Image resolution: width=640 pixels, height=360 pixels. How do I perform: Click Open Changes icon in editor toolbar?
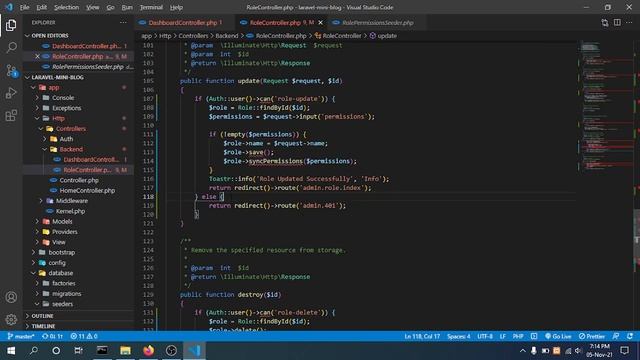[604, 23]
